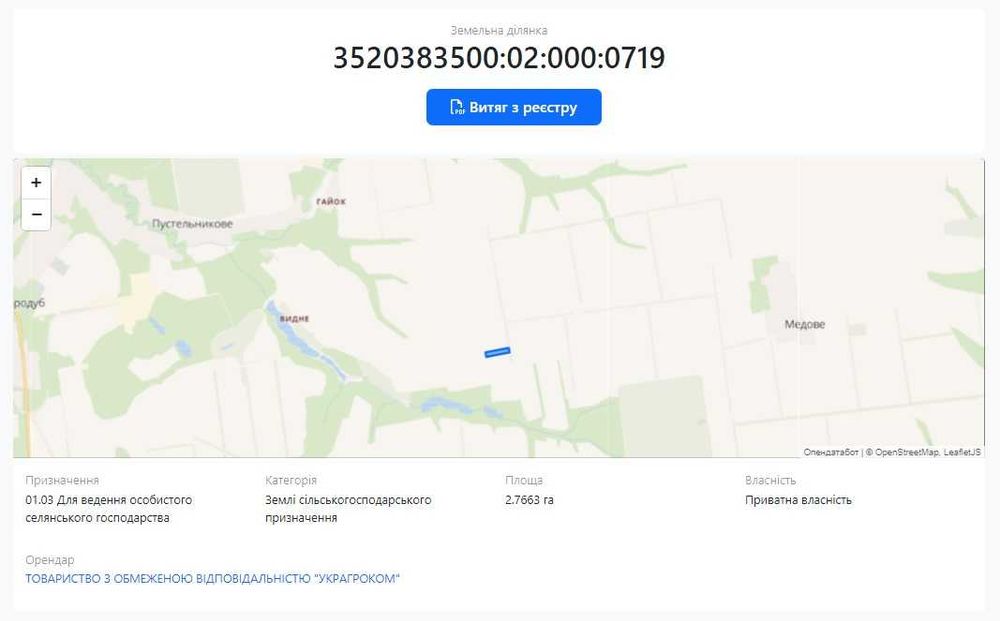Open the OpenStreetMap attribution link
Viewport: 1000px width, 621px height.
[907, 452]
